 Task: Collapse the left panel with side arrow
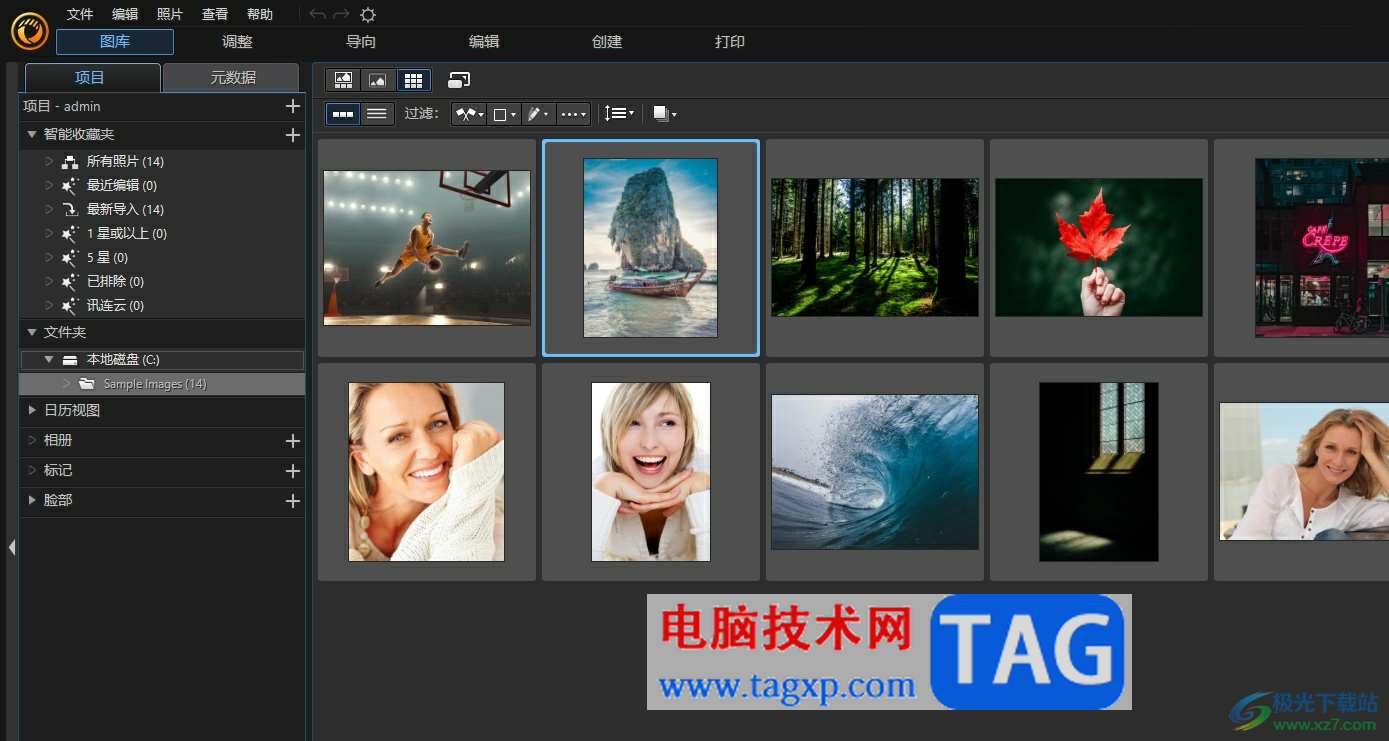coord(12,547)
